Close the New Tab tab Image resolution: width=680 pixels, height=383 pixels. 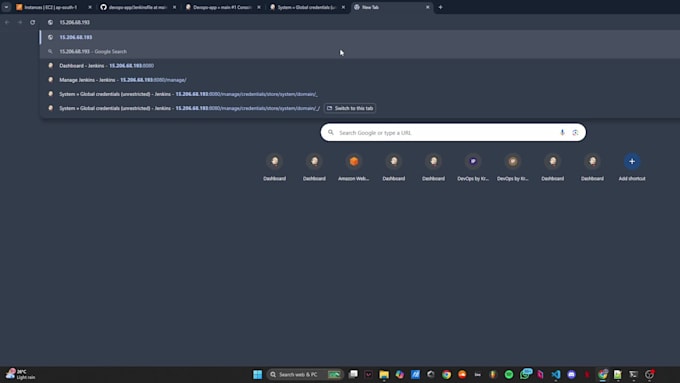pos(428,7)
